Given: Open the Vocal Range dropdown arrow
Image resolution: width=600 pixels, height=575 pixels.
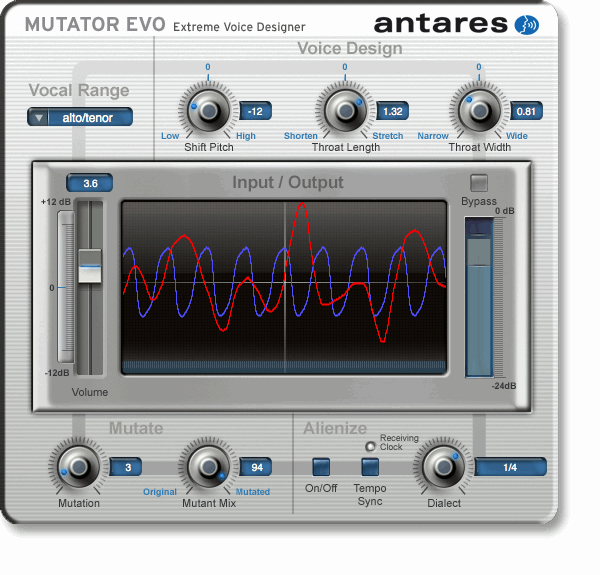Looking at the screenshot, I should (x=38, y=117).
